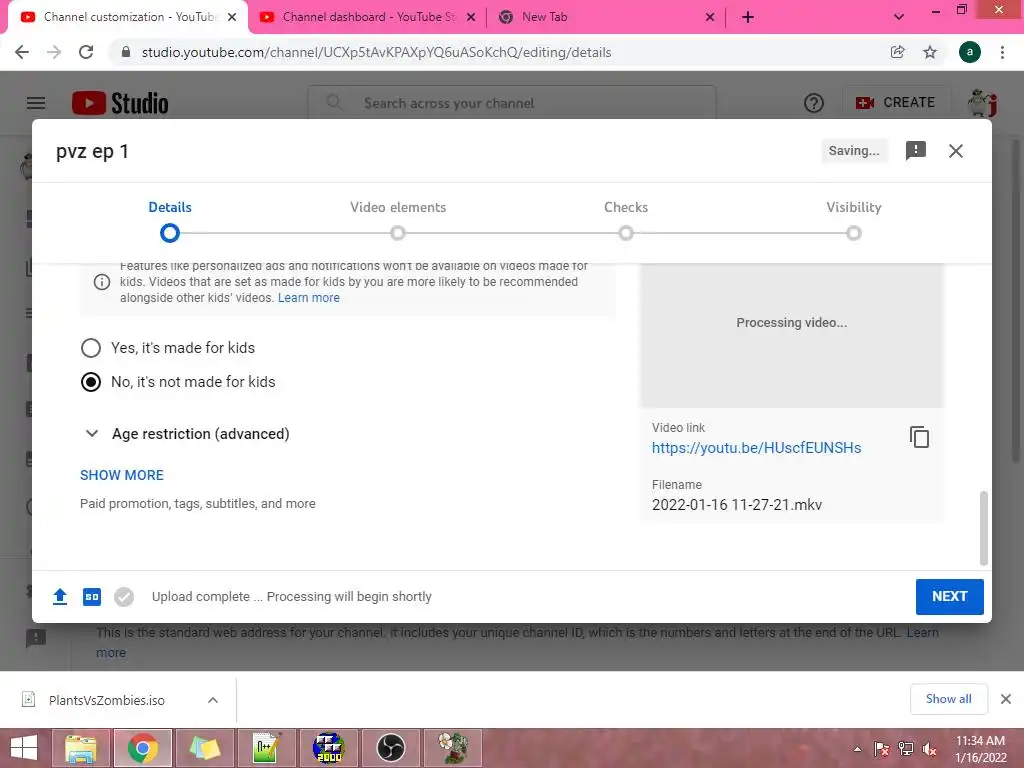Image resolution: width=1024 pixels, height=768 pixels.
Task: Click the NEXT button
Action: [950, 596]
